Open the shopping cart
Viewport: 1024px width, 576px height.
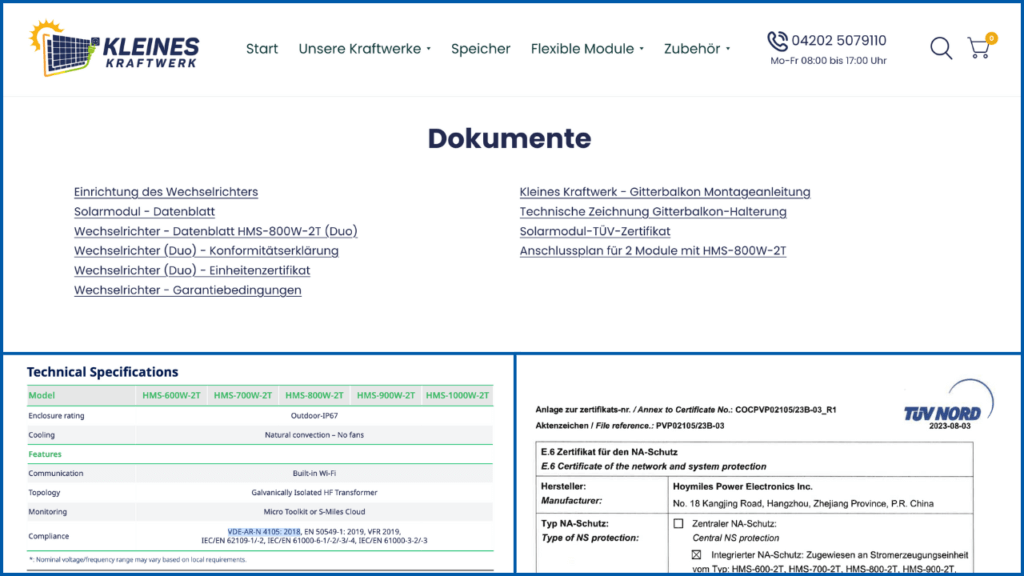point(979,47)
